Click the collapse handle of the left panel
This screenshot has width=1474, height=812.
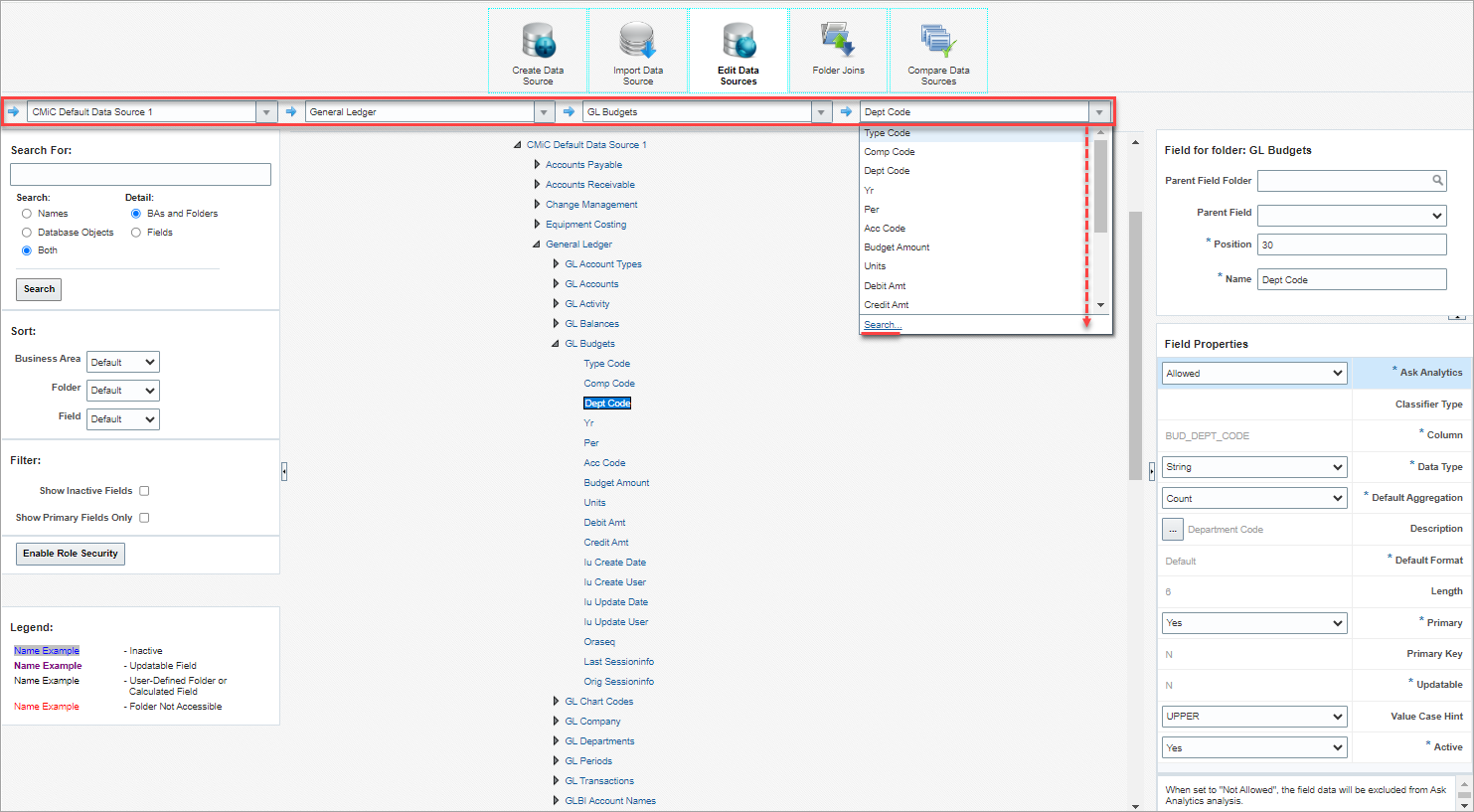pos(284,471)
